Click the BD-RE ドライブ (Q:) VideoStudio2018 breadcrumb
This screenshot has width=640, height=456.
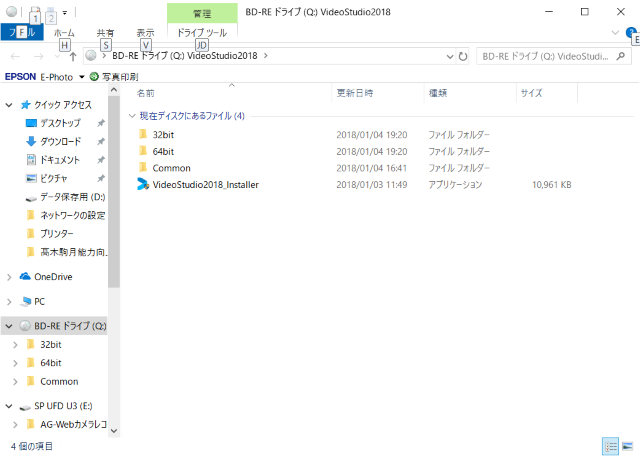point(184,56)
